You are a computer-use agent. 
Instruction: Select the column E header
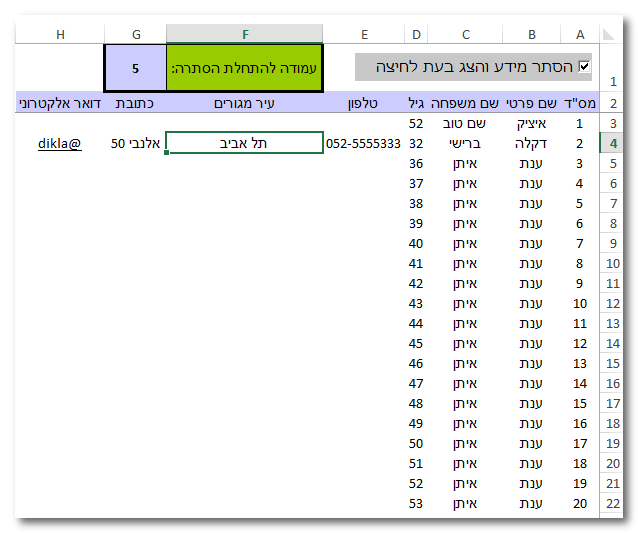364,34
